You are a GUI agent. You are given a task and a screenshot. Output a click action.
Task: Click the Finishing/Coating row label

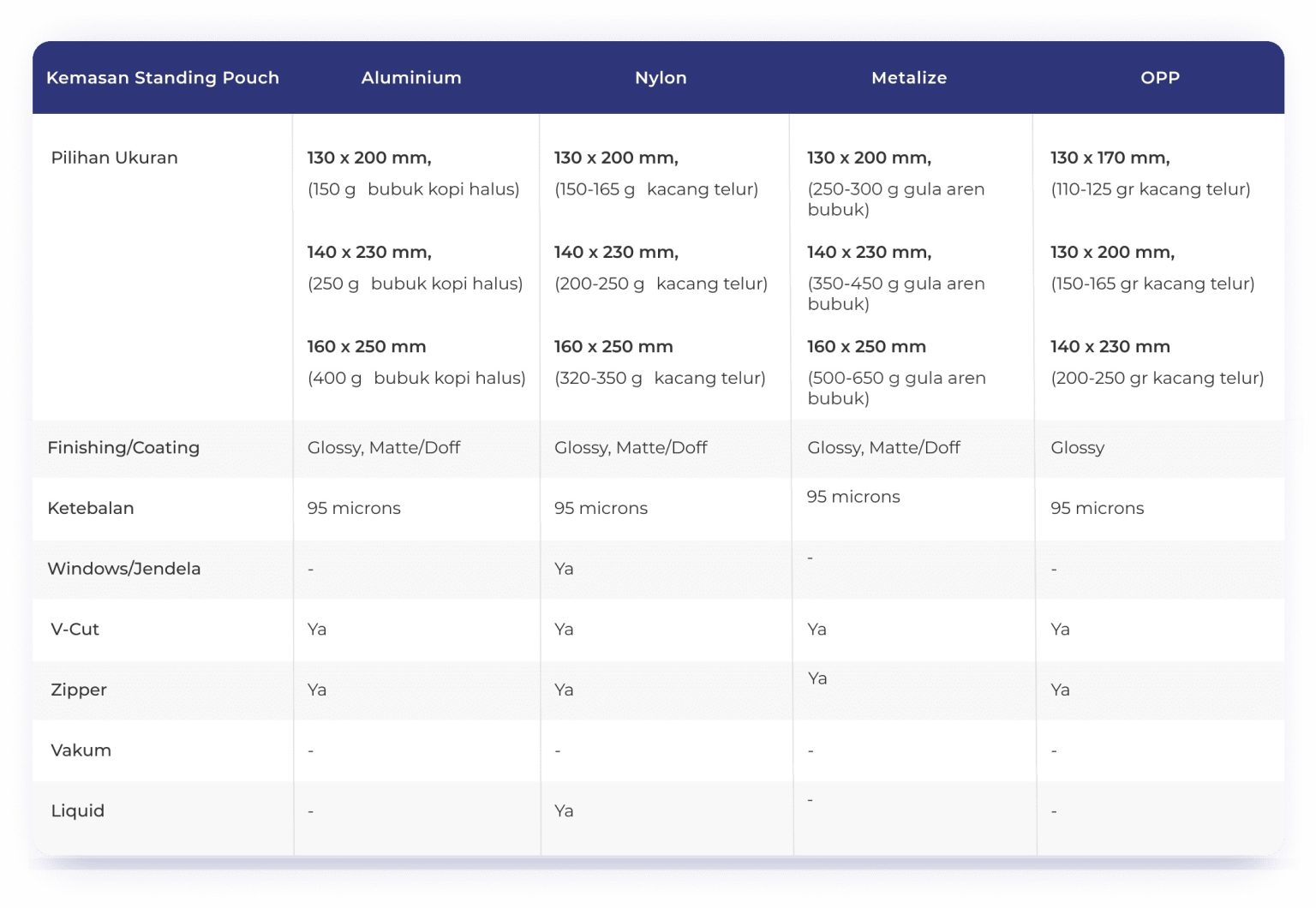123,447
